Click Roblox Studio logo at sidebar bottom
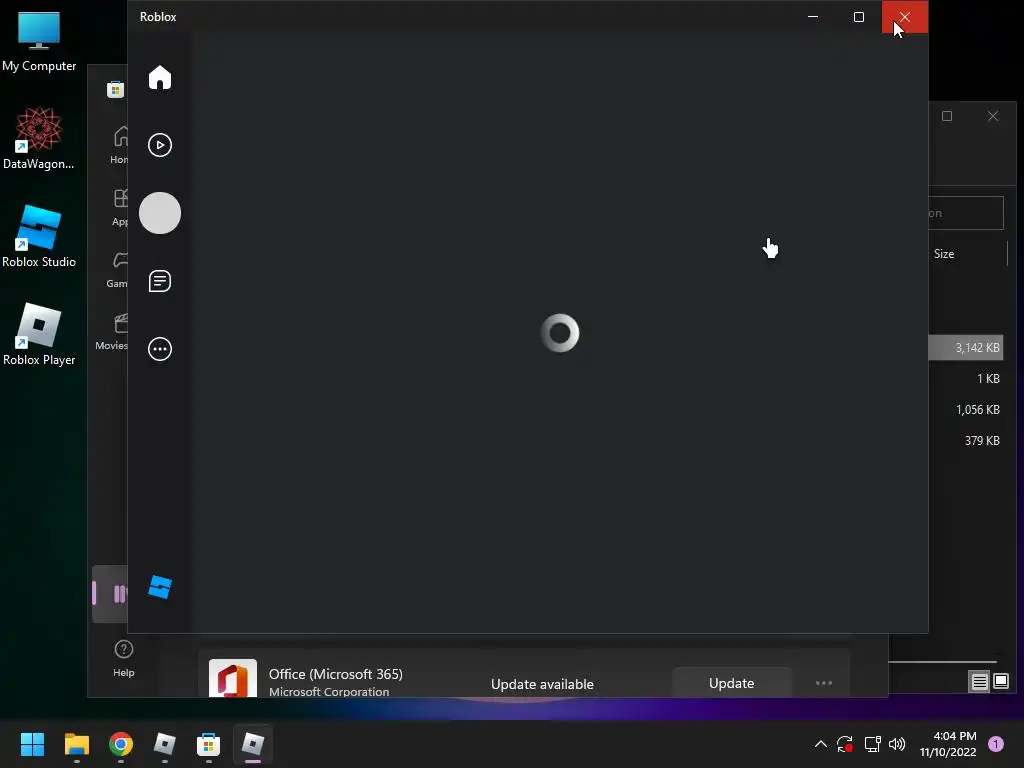Screen dimensions: 1024x768 [159, 587]
